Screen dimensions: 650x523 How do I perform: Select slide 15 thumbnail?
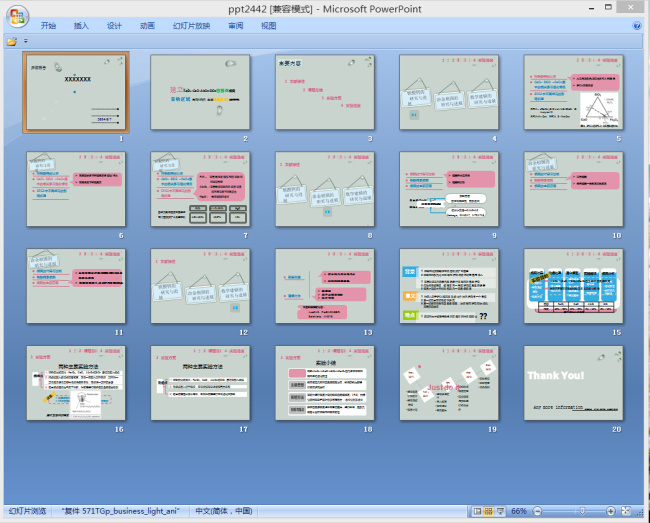pos(573,286)
